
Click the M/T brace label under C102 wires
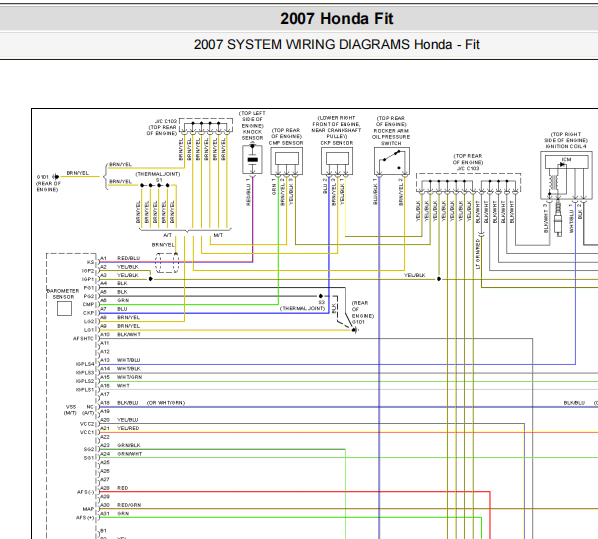click(218, 235)
